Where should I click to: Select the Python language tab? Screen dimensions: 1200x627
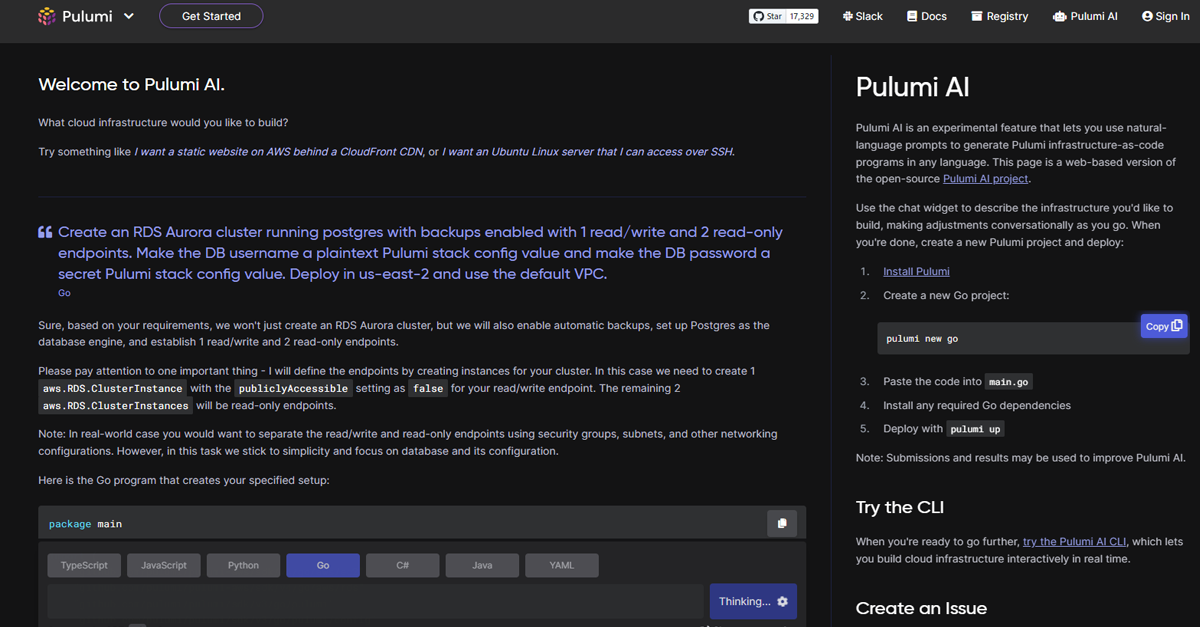(243, 565)
